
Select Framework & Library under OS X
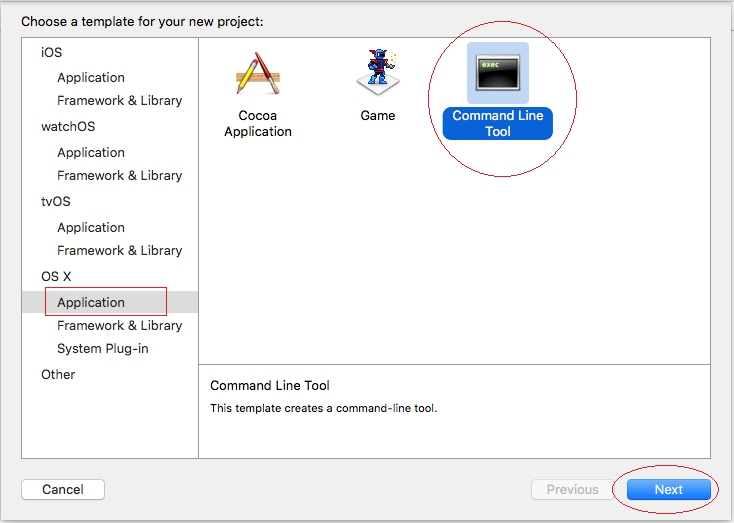[x=119, y=325]
